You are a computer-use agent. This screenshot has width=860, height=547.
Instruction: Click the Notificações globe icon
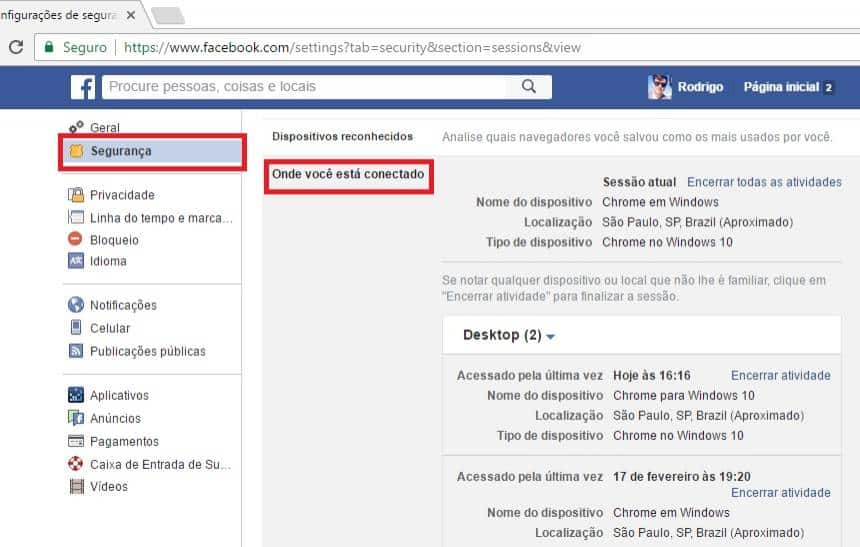[x=76, y=304]
